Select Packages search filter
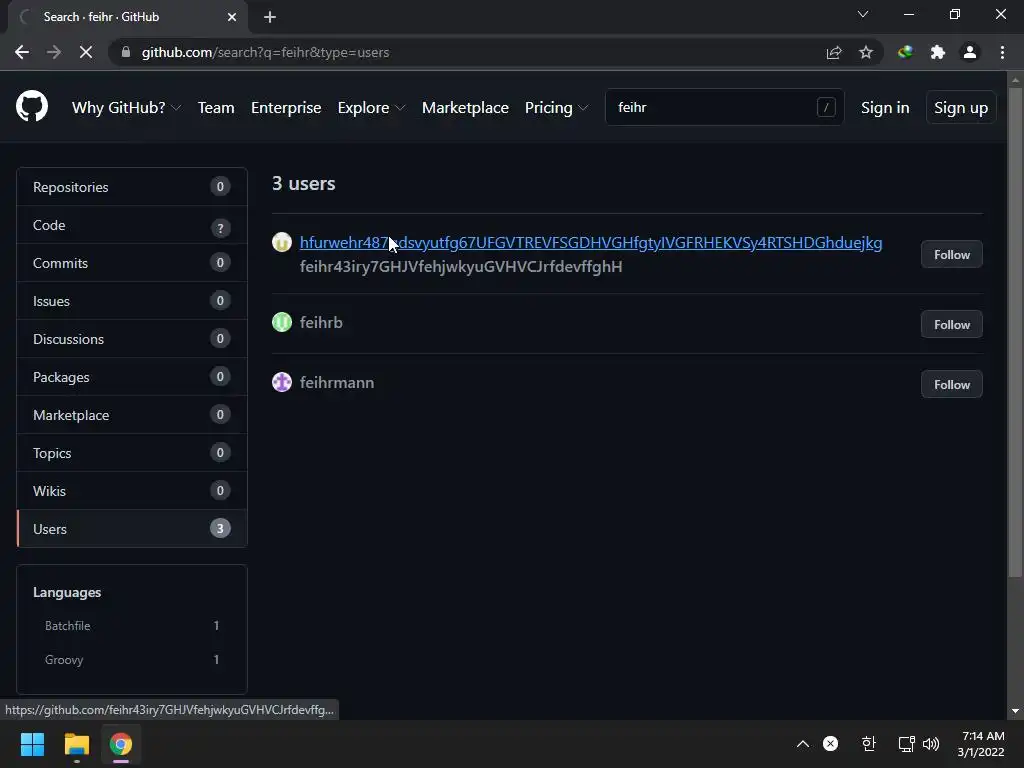The height and width of the screenshot is (768, 1024). pos(132,377)
